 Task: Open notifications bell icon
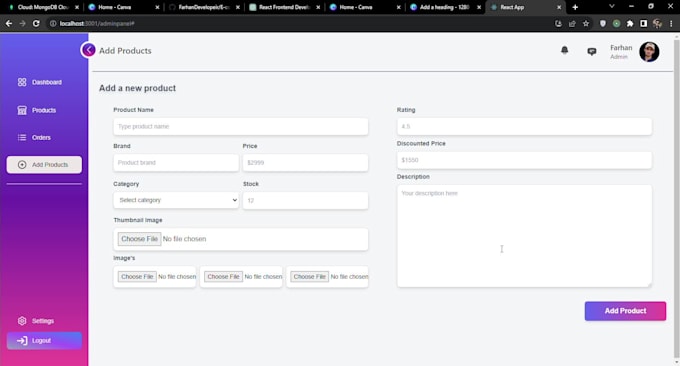(564, 50)
